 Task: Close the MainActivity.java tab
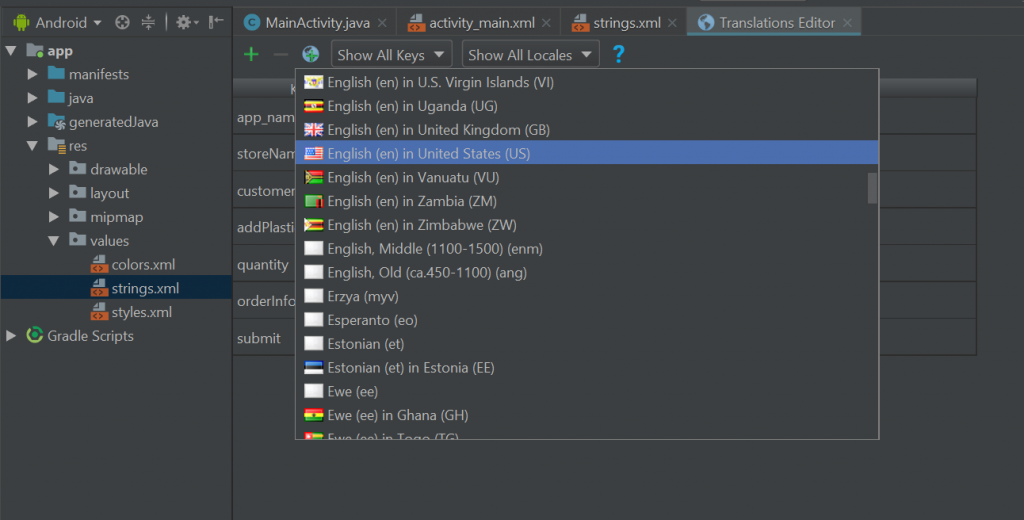382,23
